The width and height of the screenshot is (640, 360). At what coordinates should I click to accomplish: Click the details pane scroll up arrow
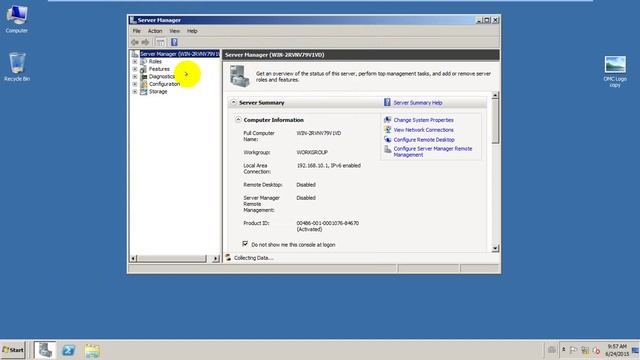pyautogui.click(x=495, y=95)
